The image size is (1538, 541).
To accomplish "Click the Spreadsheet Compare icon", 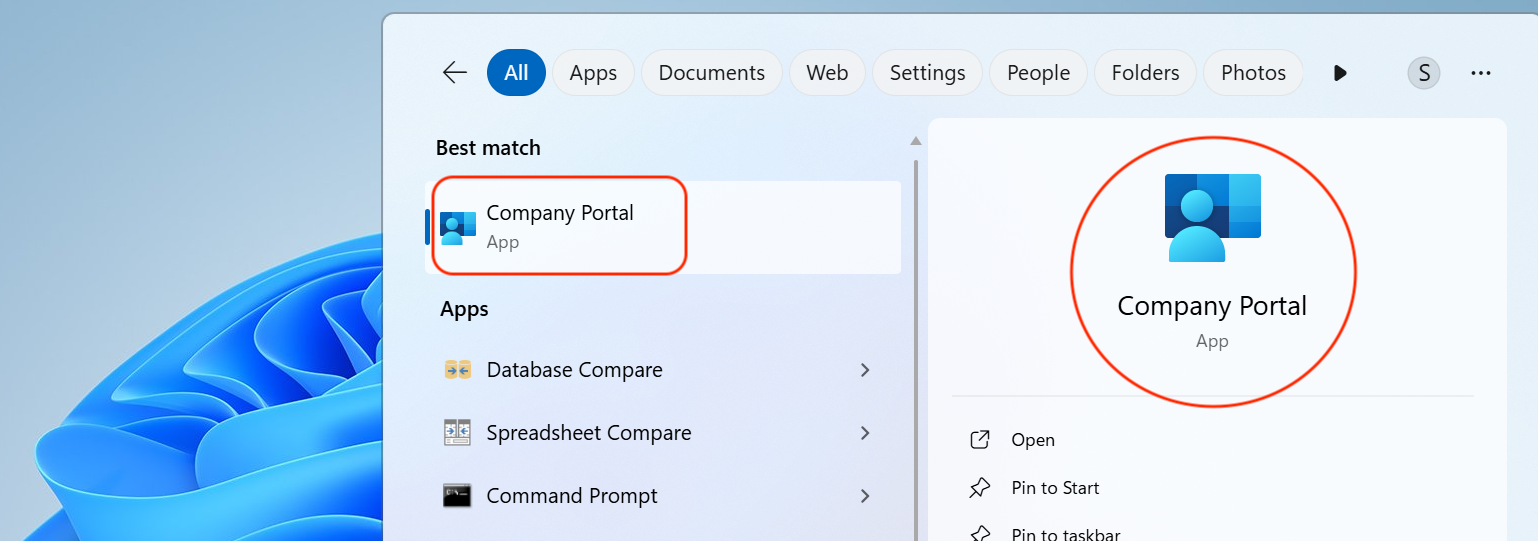I will click(457, 433).
